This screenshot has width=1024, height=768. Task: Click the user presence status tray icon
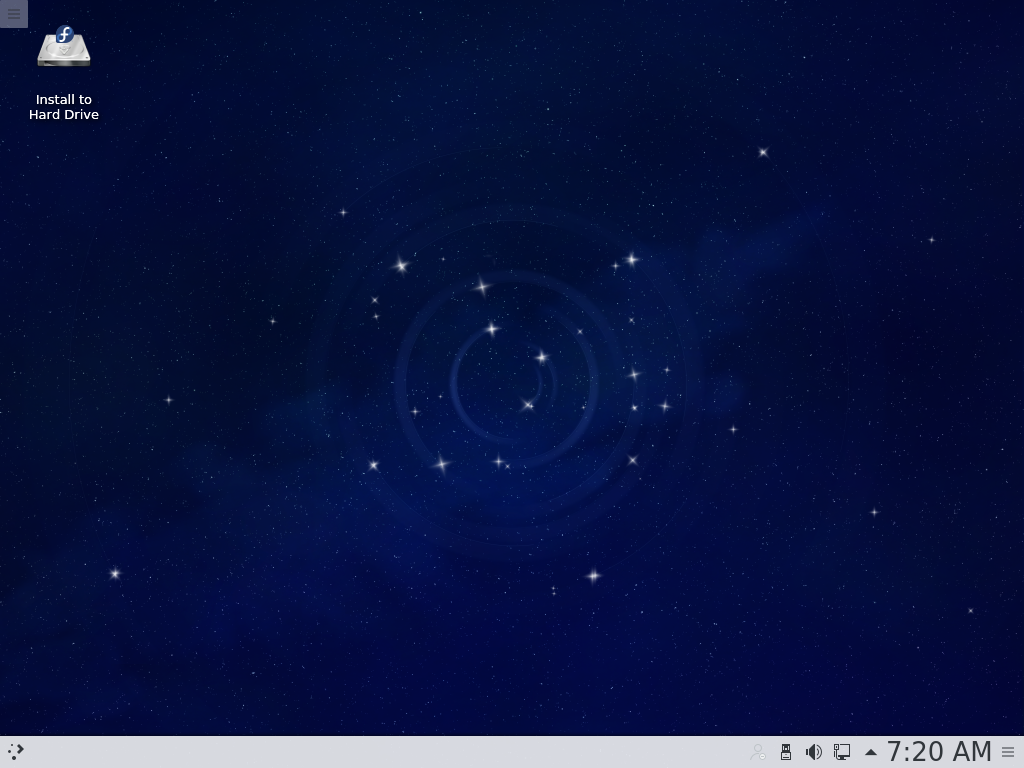point(758,752)
